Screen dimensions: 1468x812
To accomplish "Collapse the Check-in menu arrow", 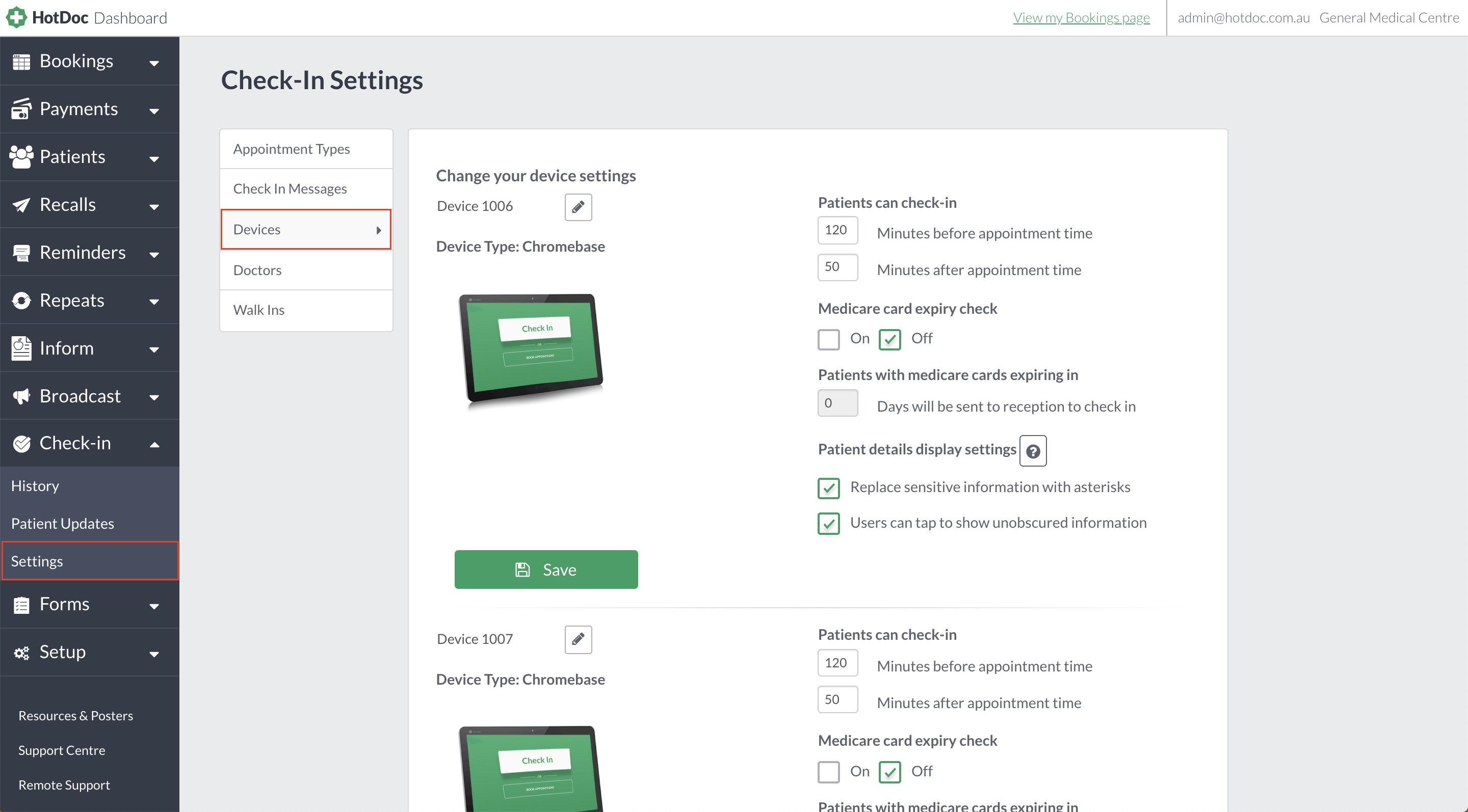I will coord(154,445).
